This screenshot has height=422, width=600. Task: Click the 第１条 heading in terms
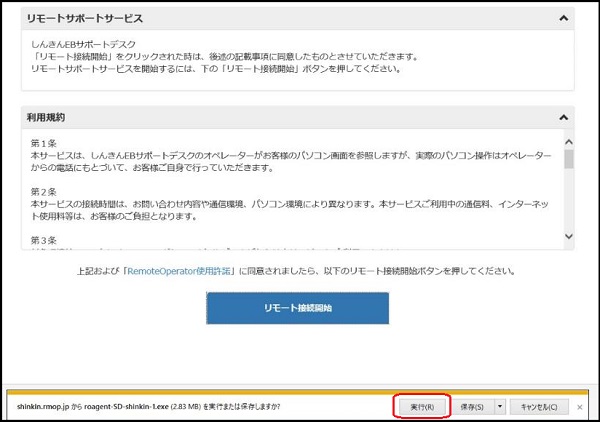click(46, 145)
